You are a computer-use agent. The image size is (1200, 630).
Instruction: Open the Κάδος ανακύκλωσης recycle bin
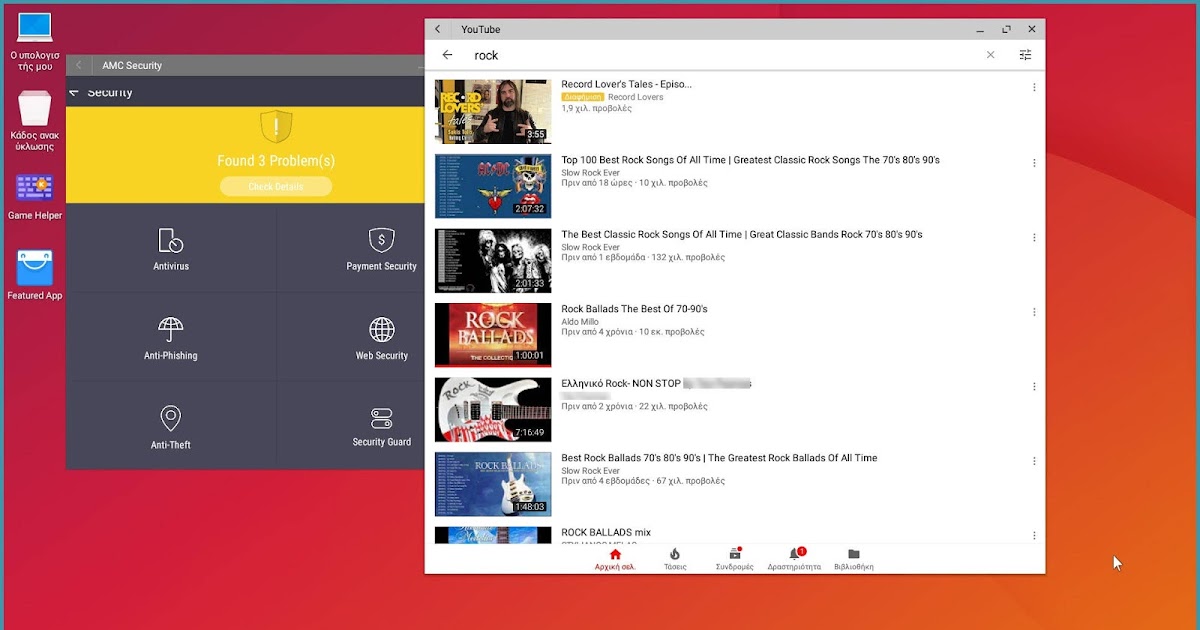point(35,121)
